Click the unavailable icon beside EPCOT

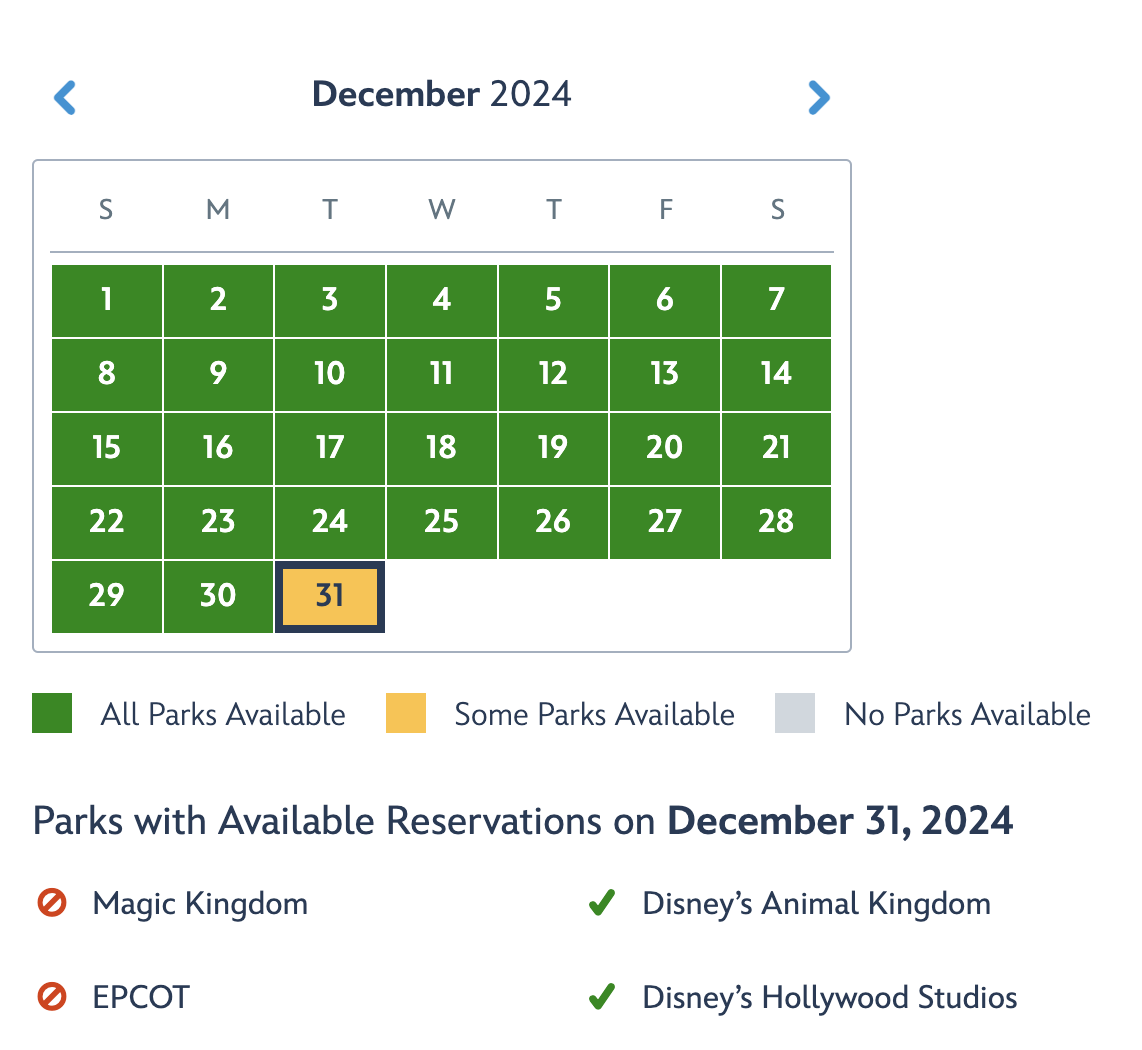click(52, 997)
